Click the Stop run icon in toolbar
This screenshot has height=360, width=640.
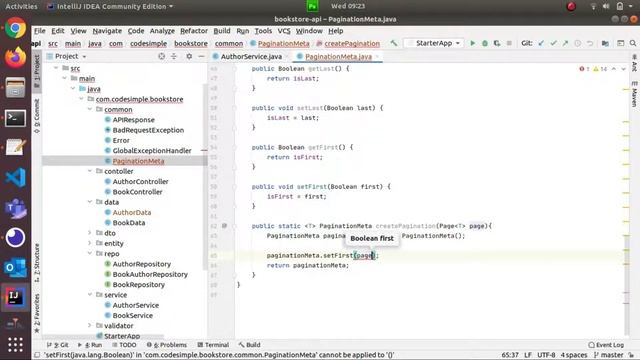pyautogui.click(x=509, y=43)
